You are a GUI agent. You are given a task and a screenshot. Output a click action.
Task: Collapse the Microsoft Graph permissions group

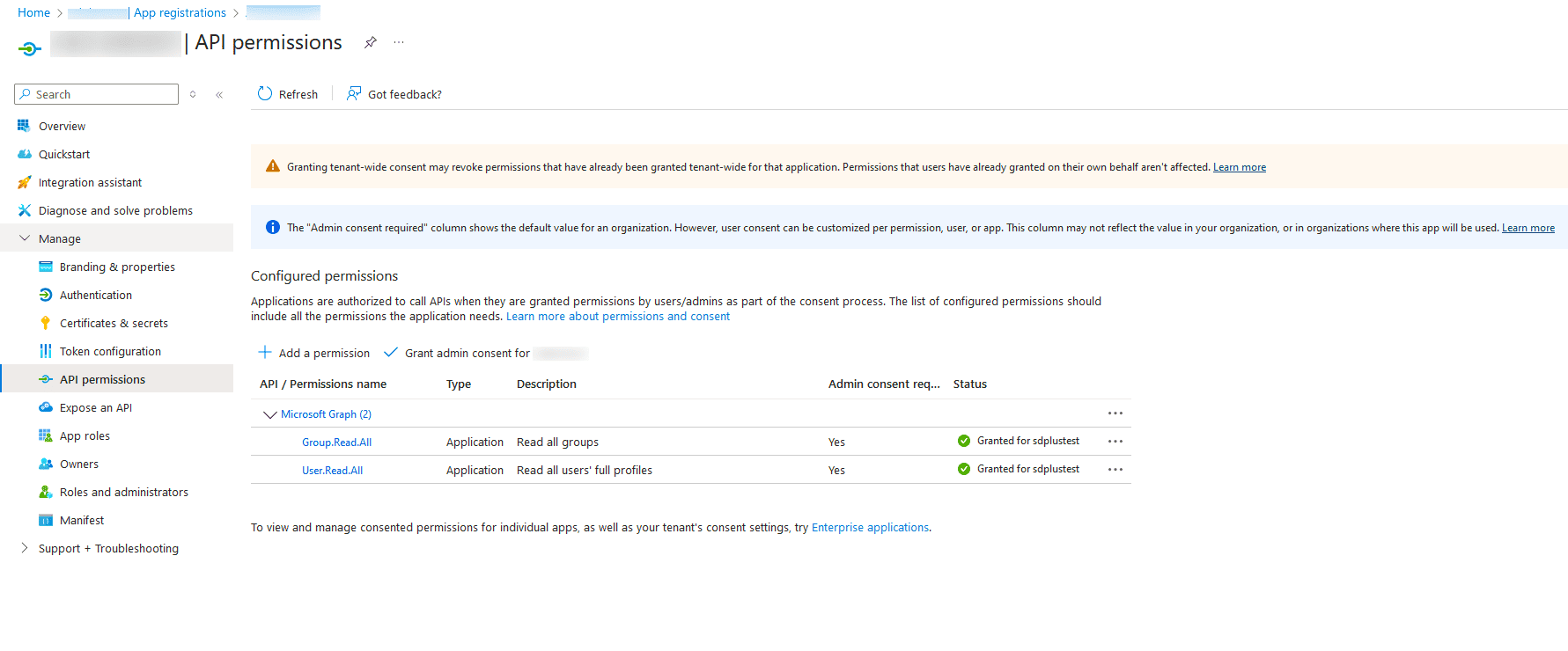pyautogui.click(x=270, y=414)
